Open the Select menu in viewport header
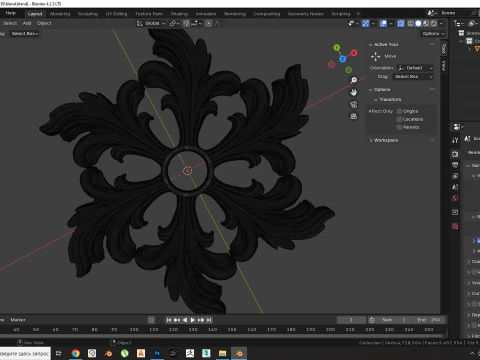This screenshot has height=360, width=480. pyautogui.click(x=10, y=23)
